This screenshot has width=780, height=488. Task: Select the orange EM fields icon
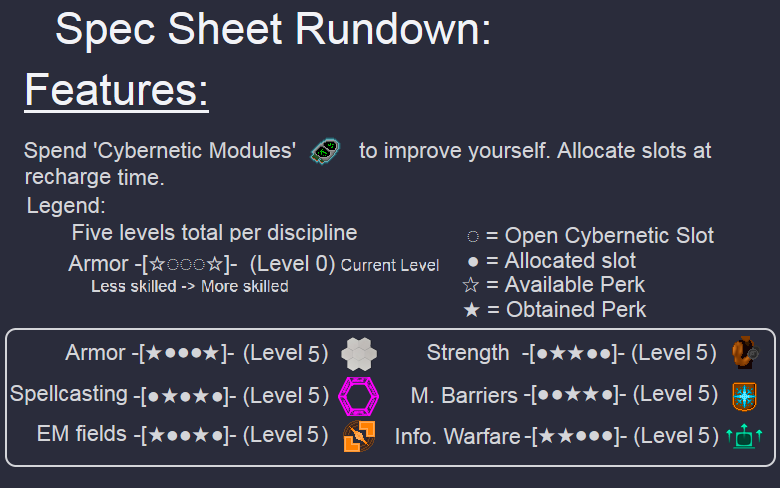359,436
